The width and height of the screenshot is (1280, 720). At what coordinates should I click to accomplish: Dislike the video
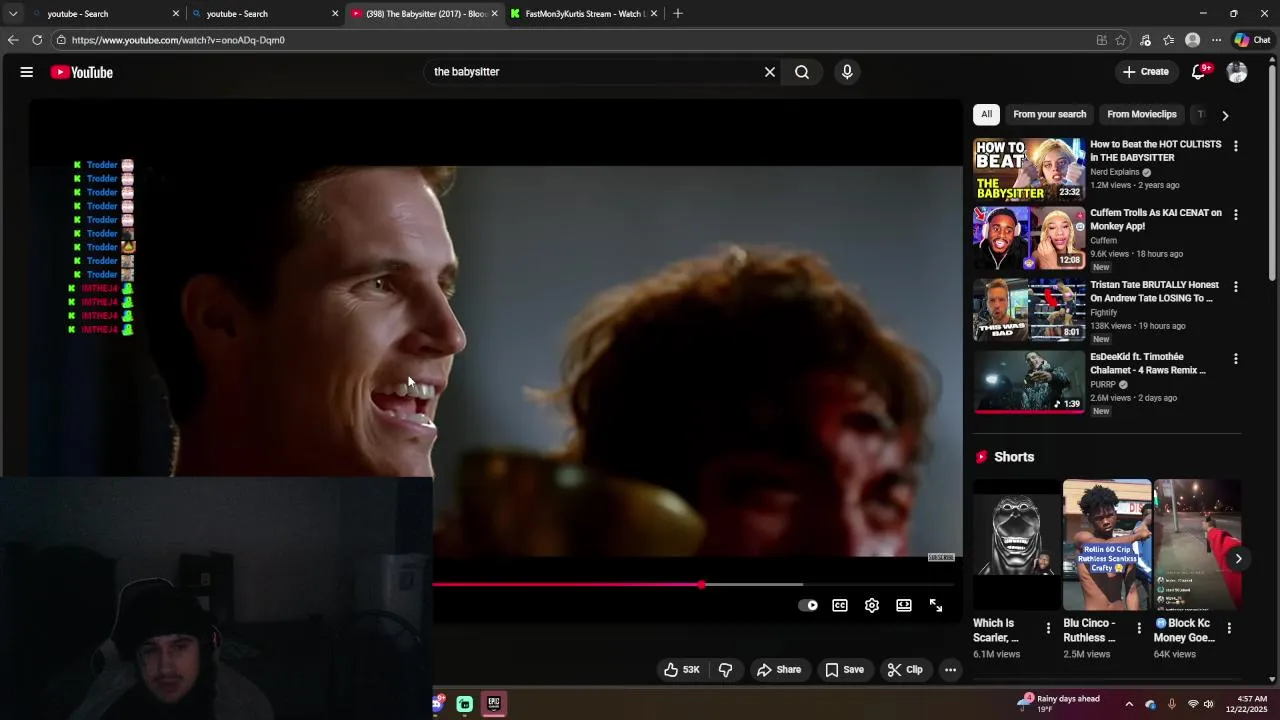[726, 670]
